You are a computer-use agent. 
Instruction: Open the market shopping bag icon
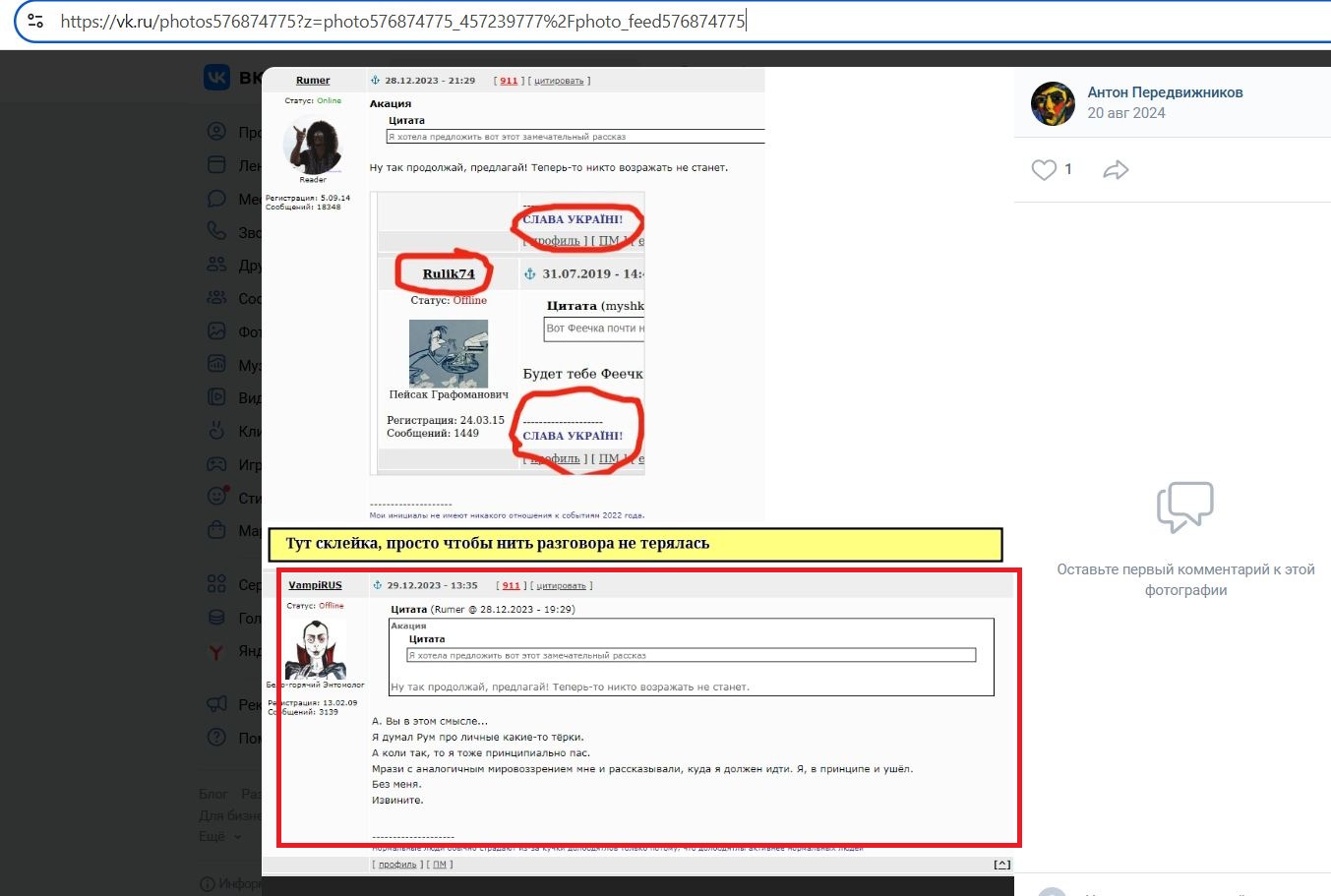click(x=217, y=530)
